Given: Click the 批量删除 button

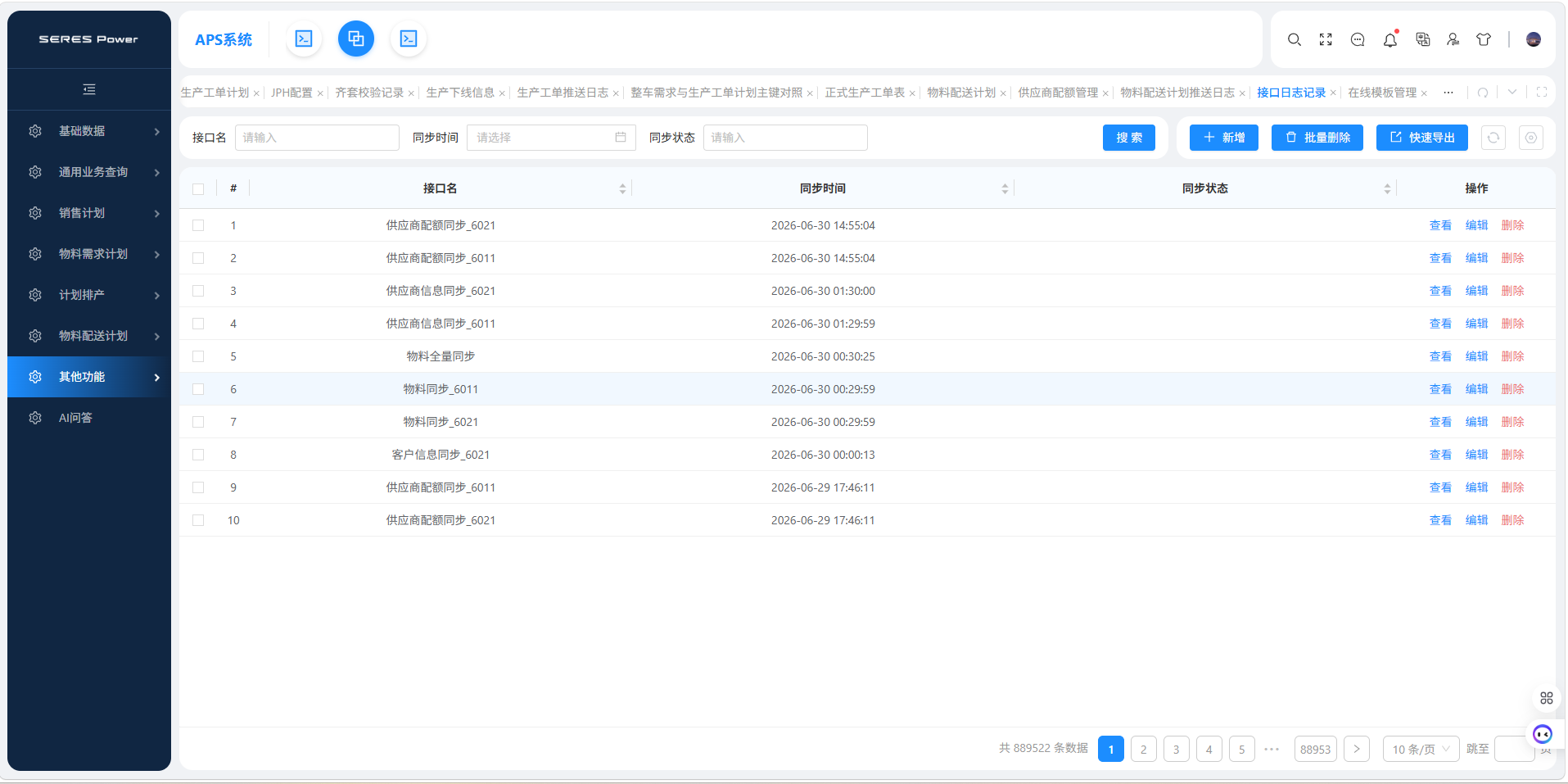Looking at the screenshot, I should 1317,138.
